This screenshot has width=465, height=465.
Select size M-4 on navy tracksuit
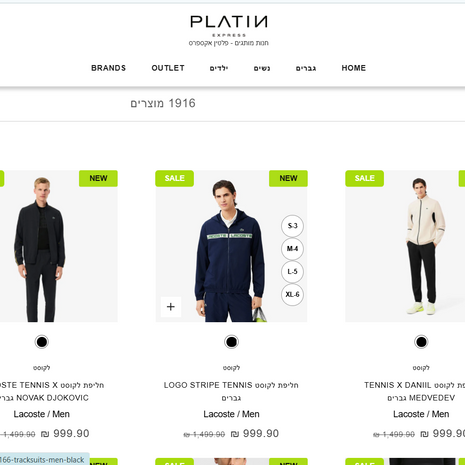point(292,249)
